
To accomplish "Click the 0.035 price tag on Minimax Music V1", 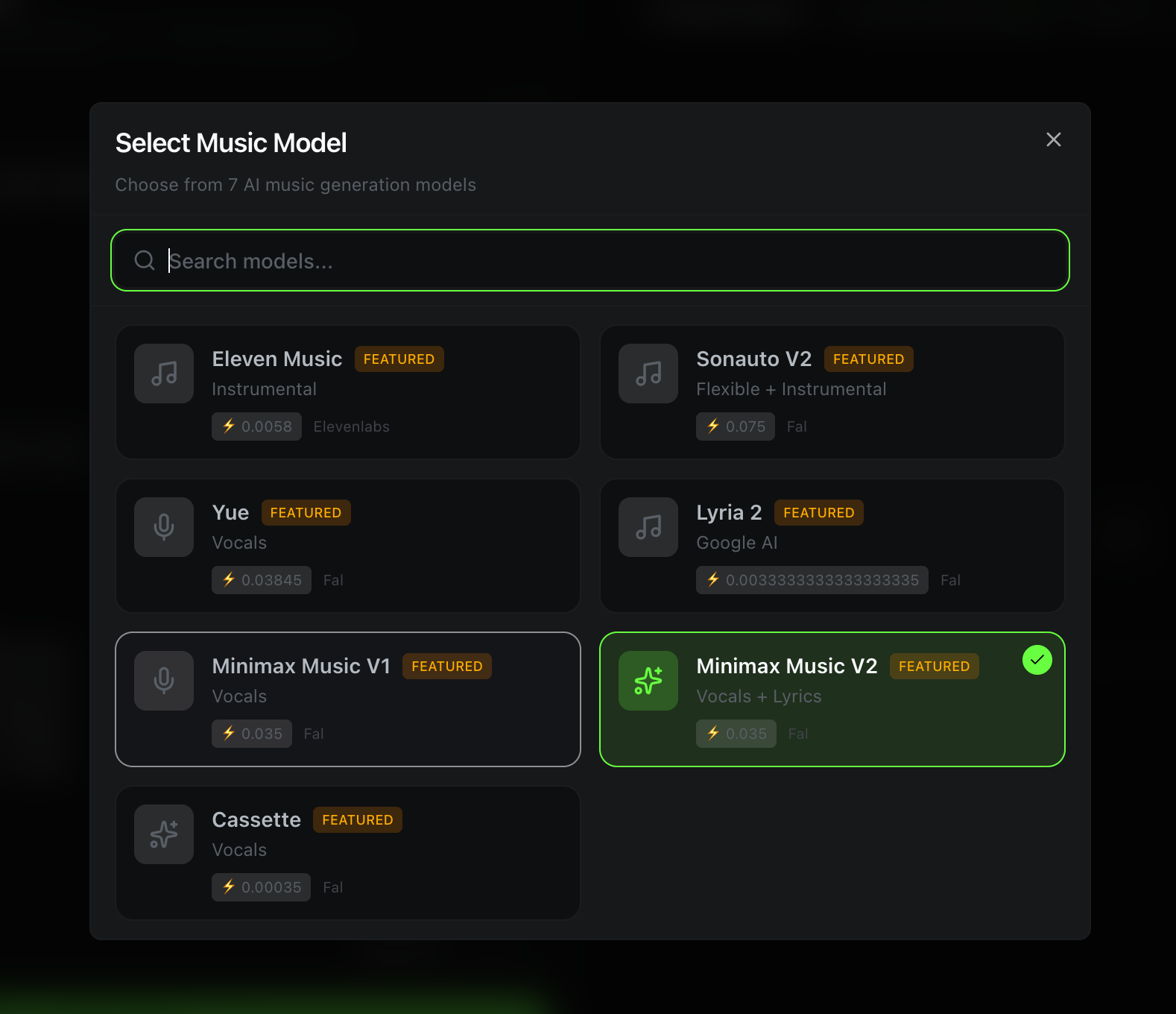I will (252, 734).
